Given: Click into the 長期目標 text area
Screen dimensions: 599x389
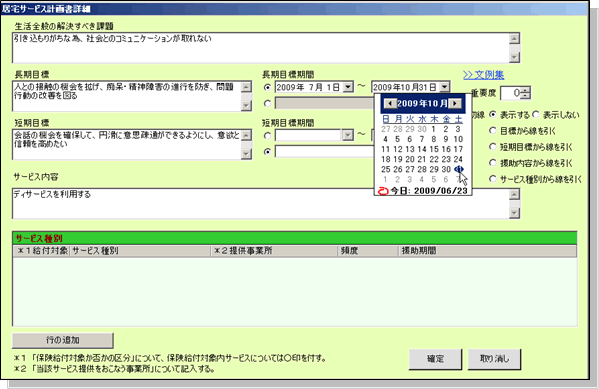Looking at the screenshot, I should coord(127,96).
